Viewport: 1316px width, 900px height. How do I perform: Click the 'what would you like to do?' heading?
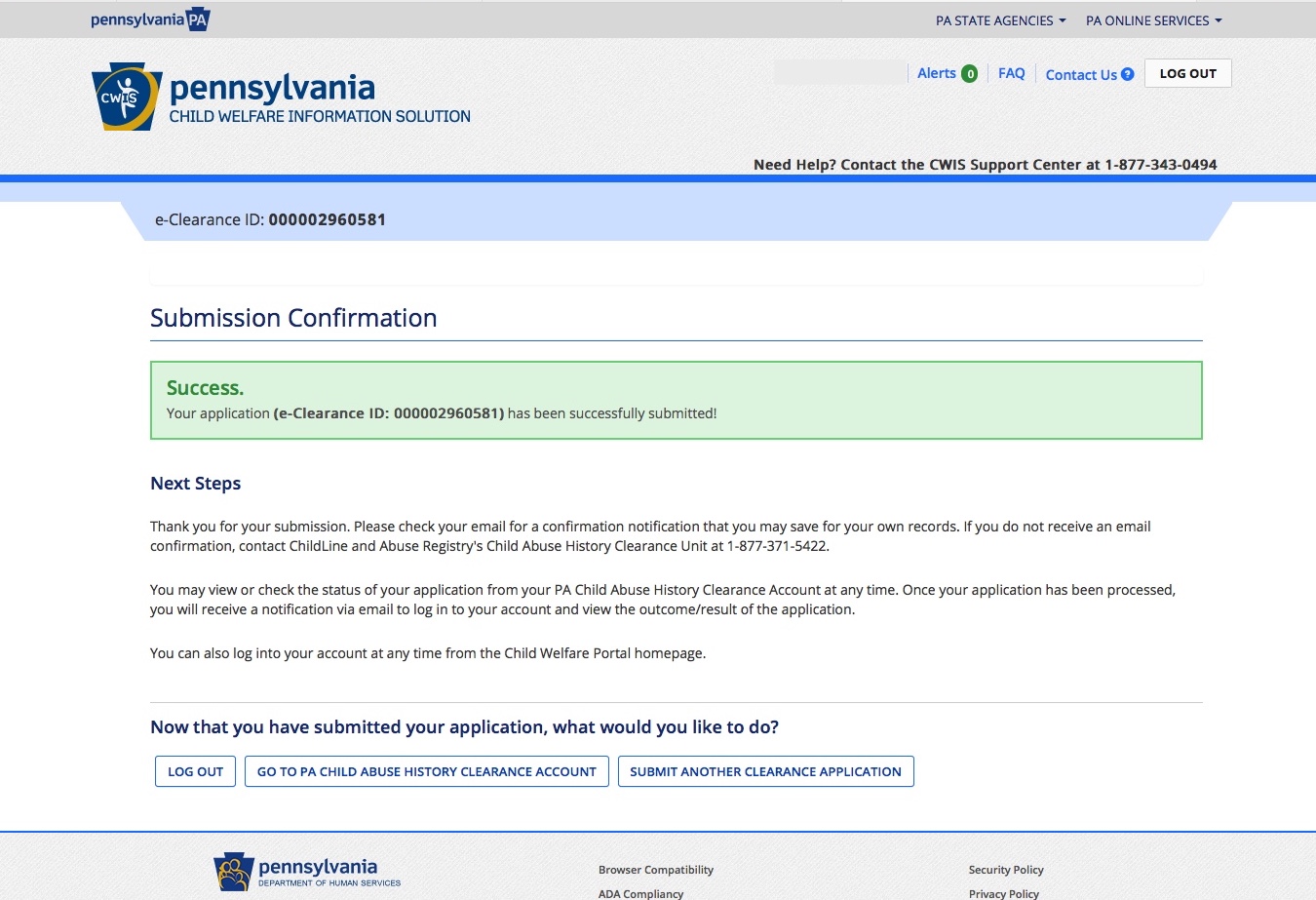tap(464, 727)
